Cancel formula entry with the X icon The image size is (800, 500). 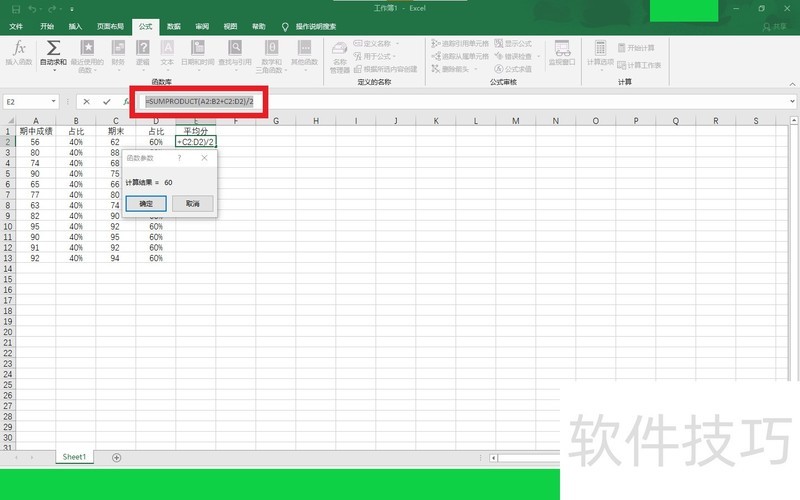click(87, 102)
